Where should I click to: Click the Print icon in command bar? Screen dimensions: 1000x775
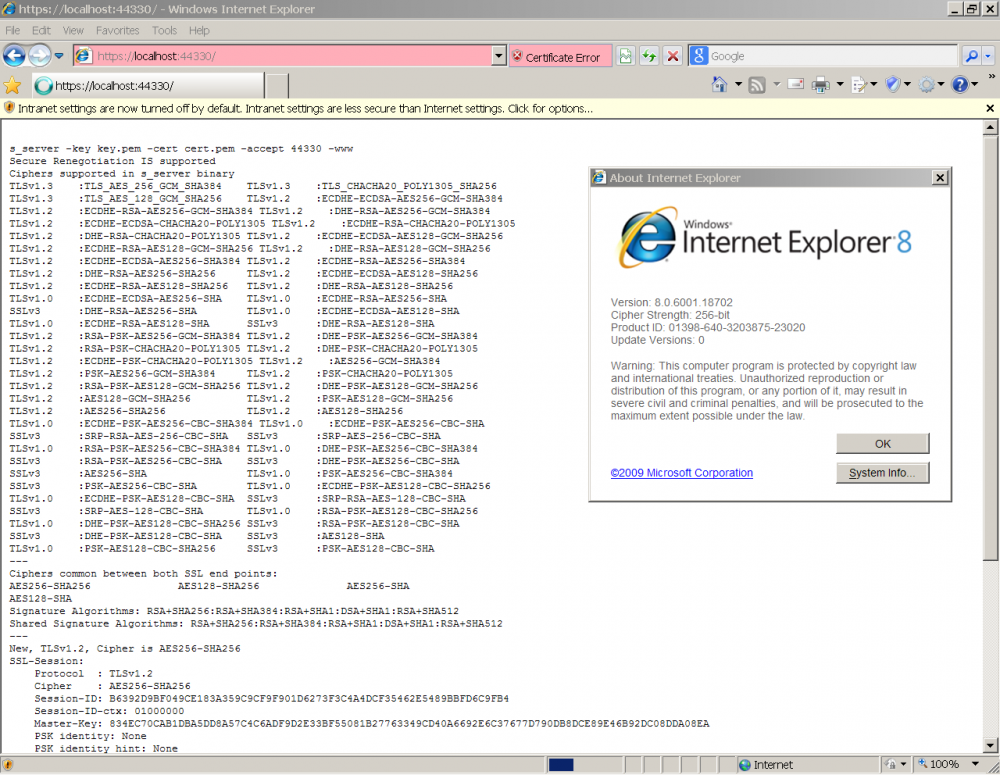[x=821, y=85]
